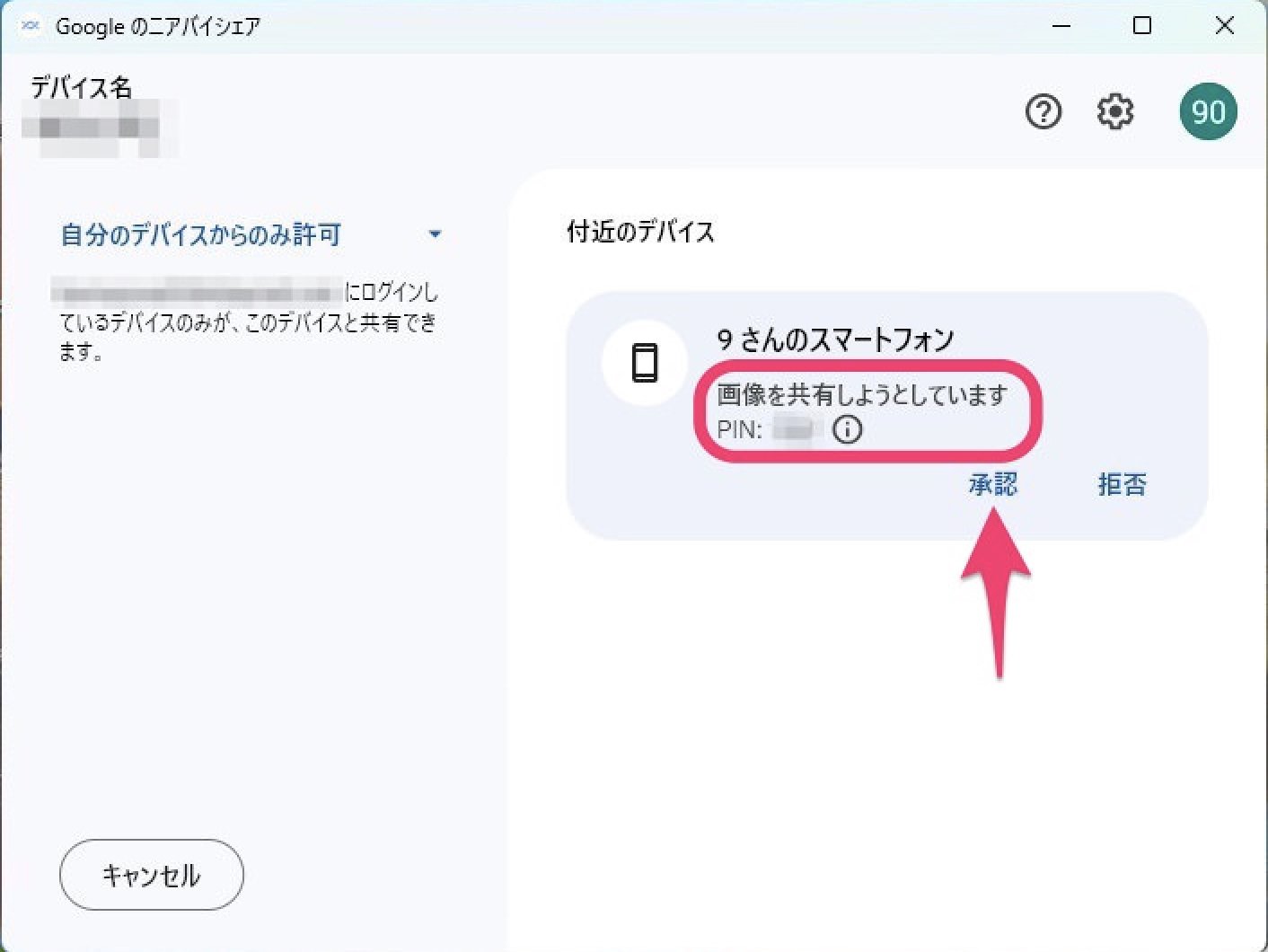
Task: Click the dropdown arrow beside 自分のデバイスからのみ許可
Action: tap(435, 234)
